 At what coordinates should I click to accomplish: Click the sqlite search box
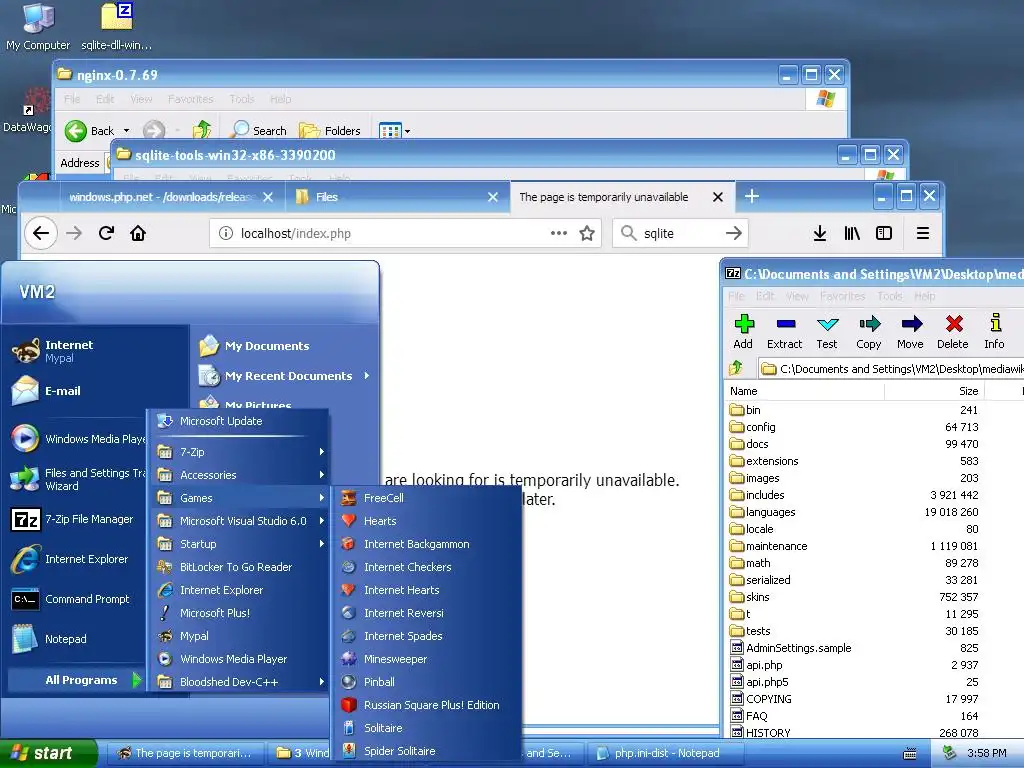point(680,233)
